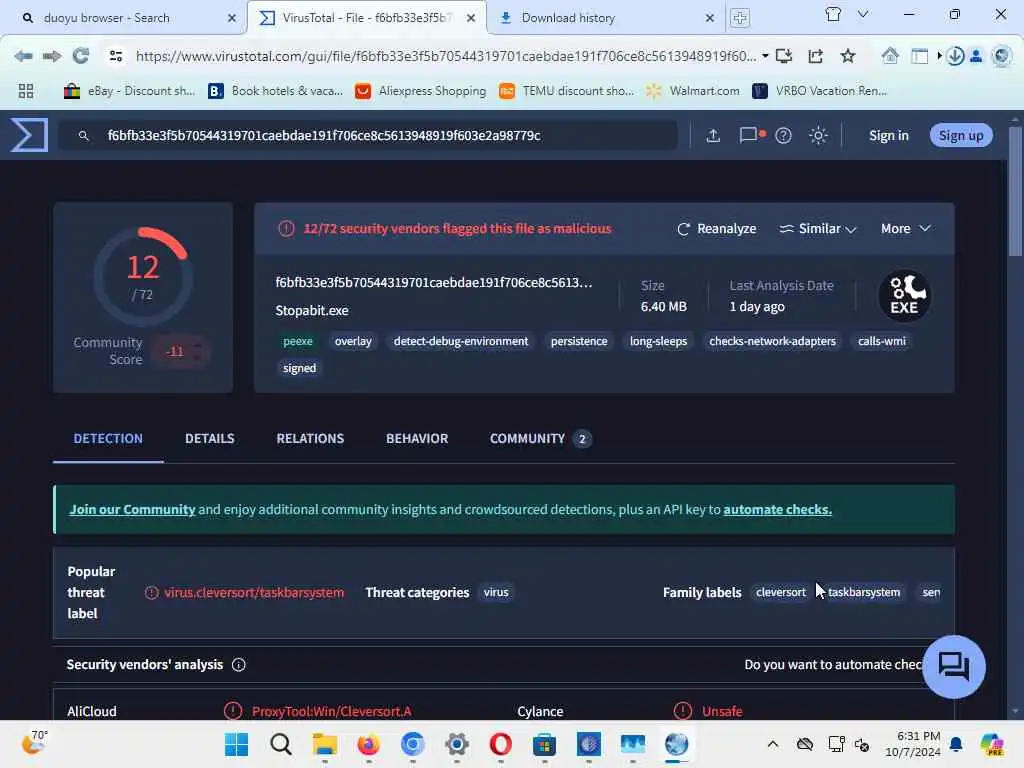
Task: Click the detect-debug-environment tag
Action: (x=460, y=342)
